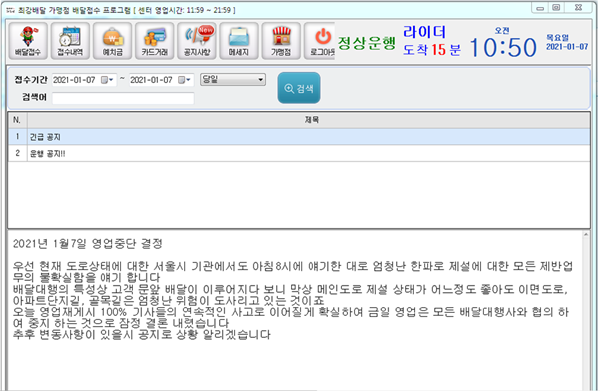
Task: Click the 검색 search button
Action: pyautogui.click(x=299, y=88)
